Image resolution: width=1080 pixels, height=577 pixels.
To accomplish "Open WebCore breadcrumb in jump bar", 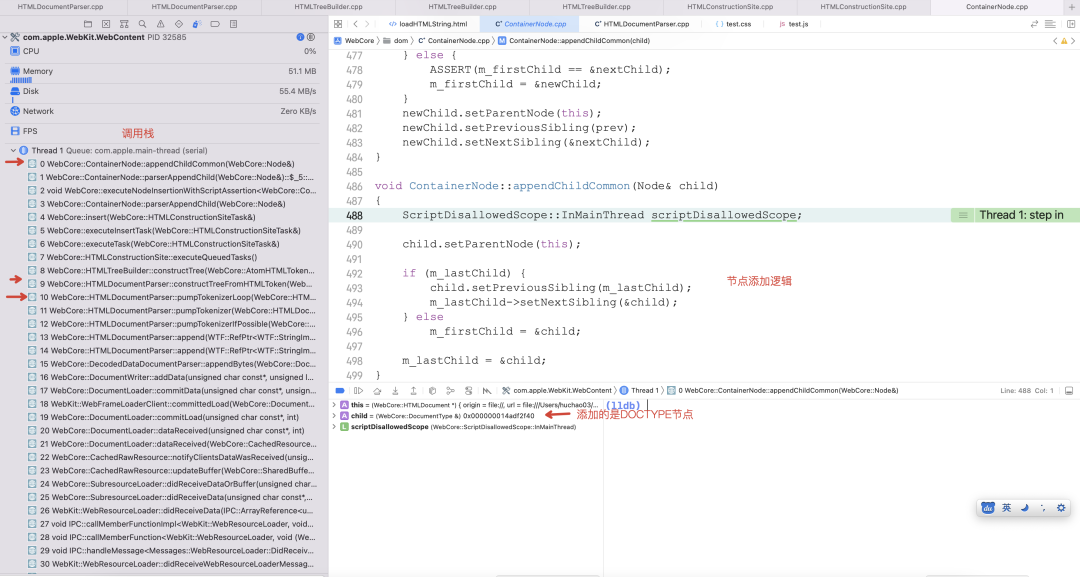I will 354,41.
